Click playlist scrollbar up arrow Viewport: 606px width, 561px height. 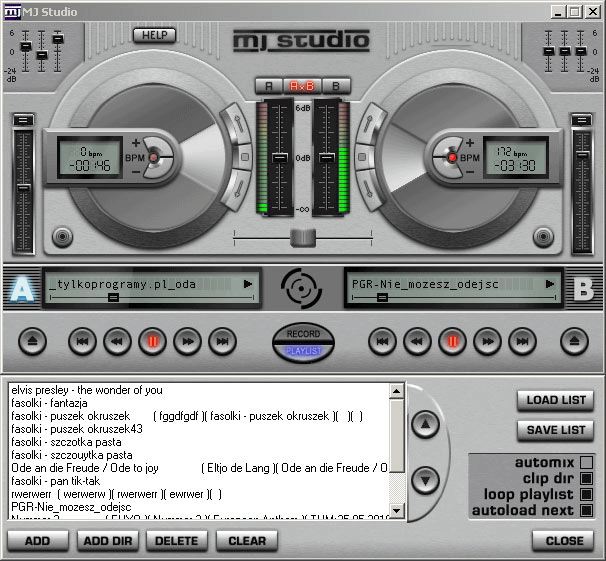pyautogui.click(x=396, y=391)
